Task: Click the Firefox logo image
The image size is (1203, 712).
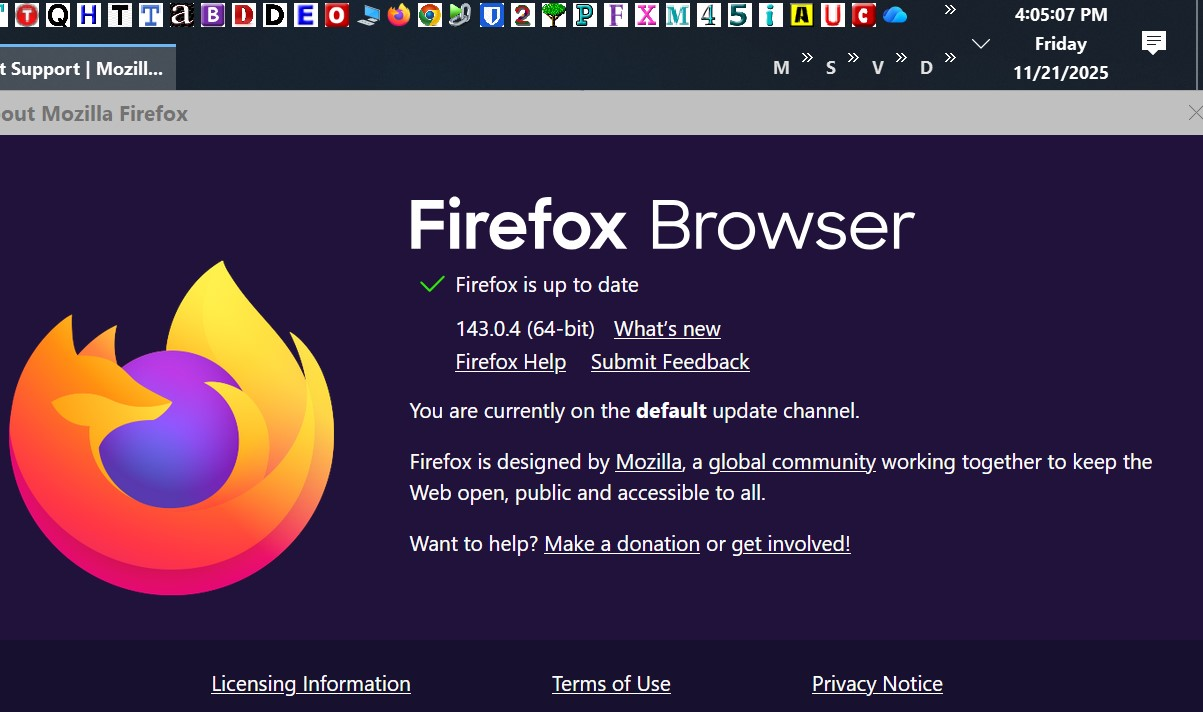Action: [172, 428]
